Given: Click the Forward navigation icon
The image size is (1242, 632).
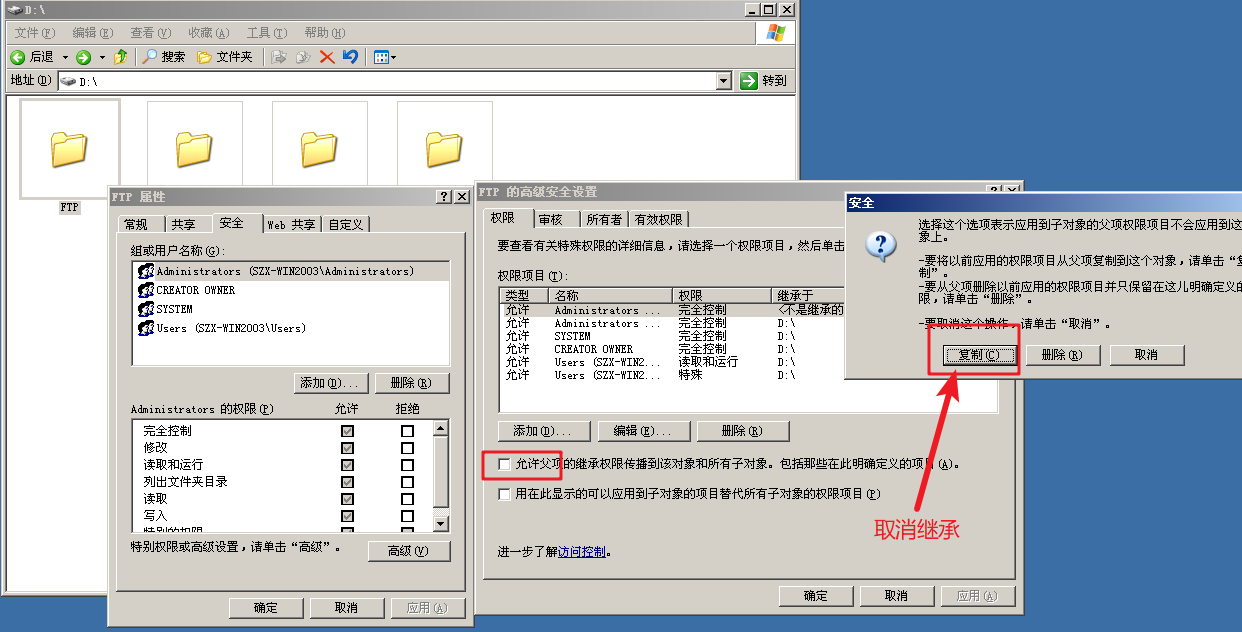Looking at the screenshot, I should coord(85,57).
